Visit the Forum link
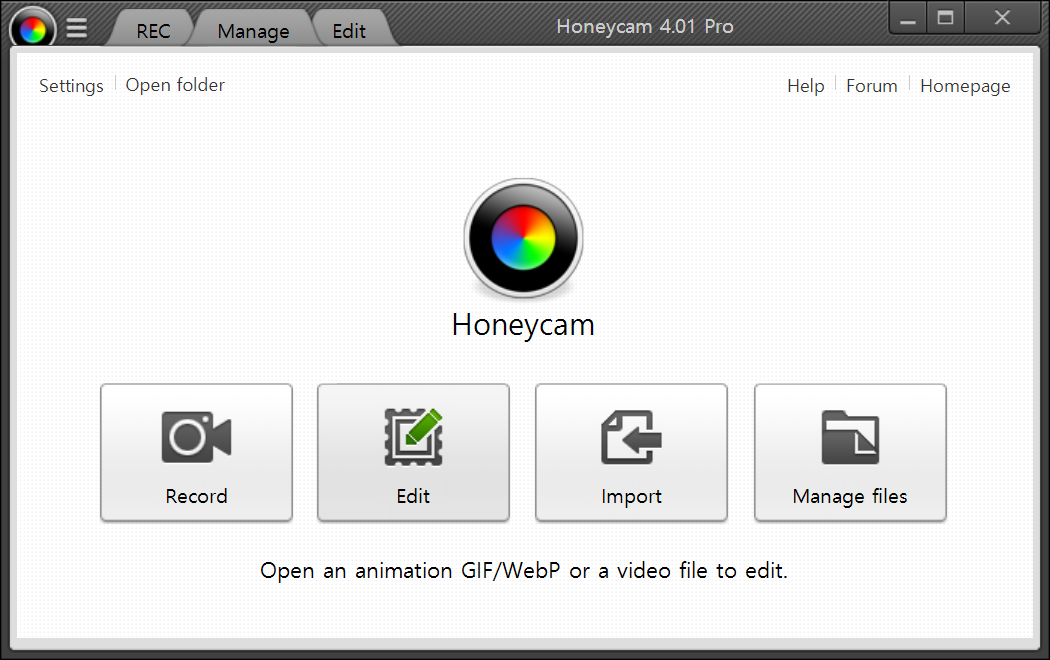1050x660 pixels. 871,86
